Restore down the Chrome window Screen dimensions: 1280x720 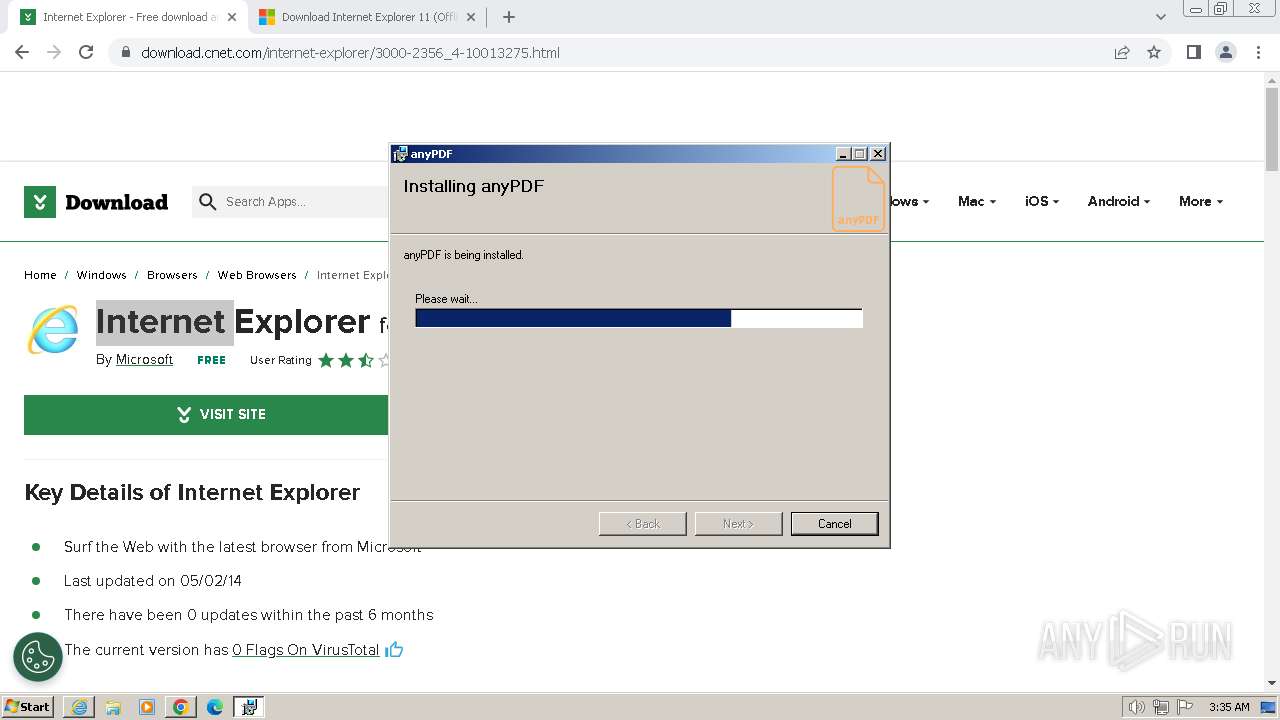click(x=1221, y=8)
